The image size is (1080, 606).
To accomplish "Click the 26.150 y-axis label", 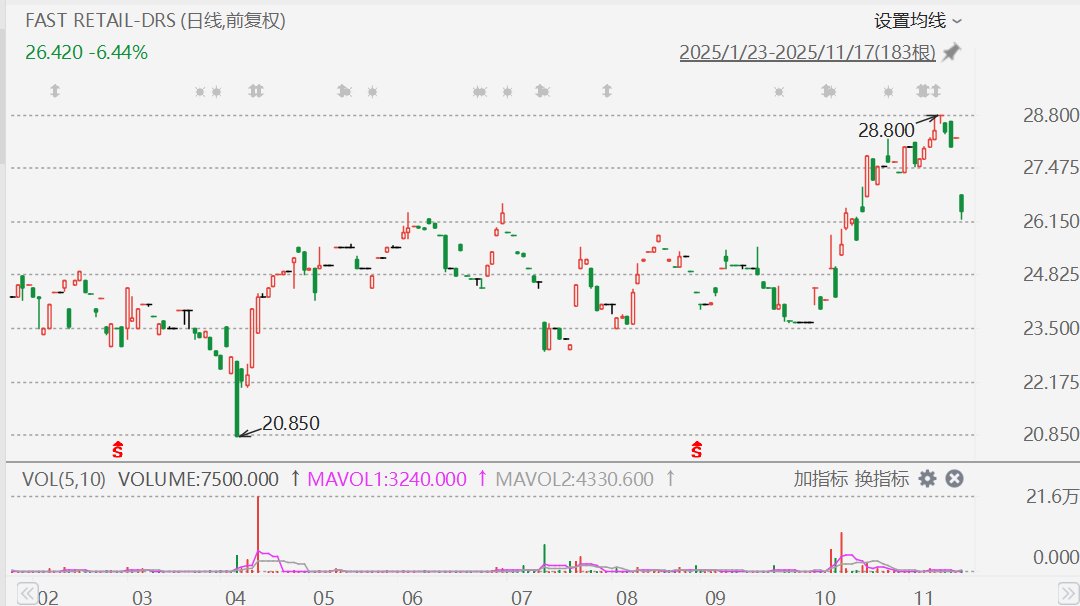I will pos(1050,221).
